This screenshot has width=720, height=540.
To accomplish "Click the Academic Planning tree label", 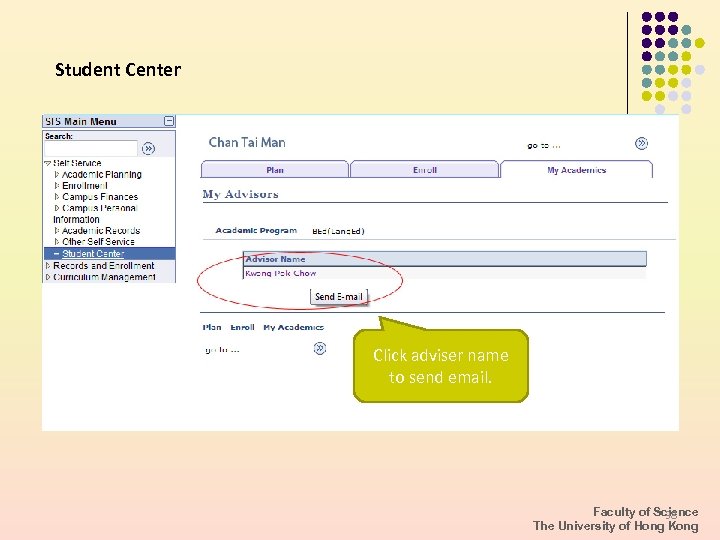I will pos(101,174).
